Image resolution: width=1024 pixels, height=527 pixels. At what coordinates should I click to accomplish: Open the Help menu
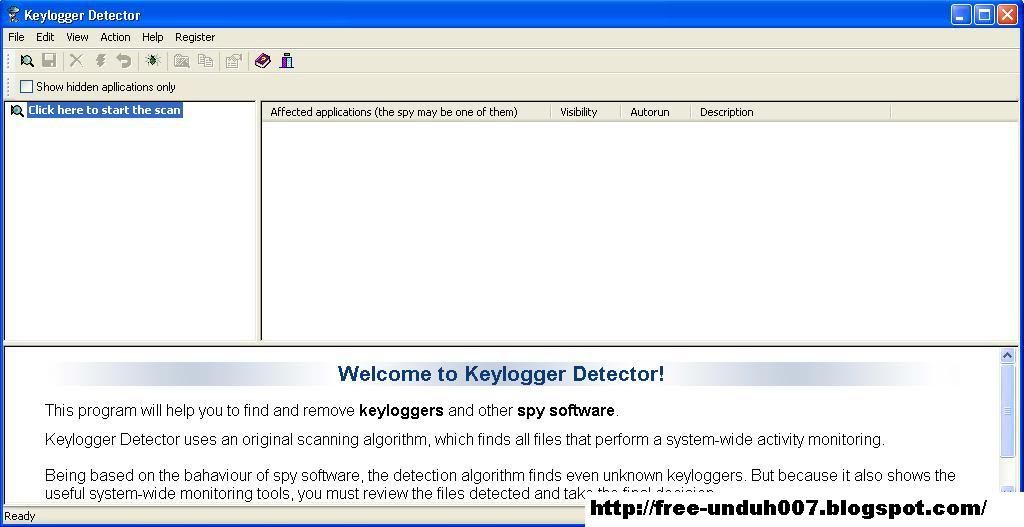[153, 37]
